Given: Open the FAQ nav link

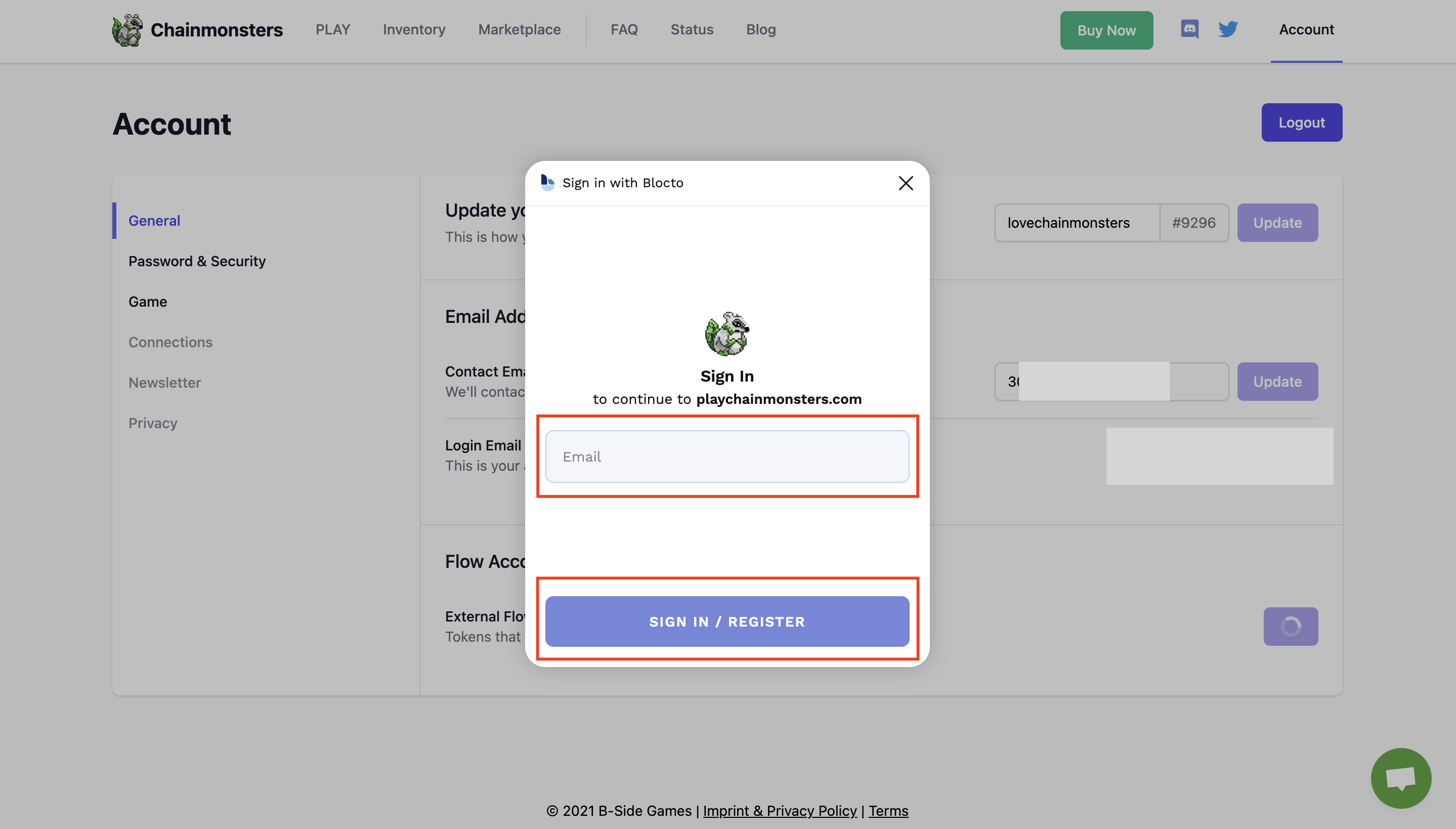Looking at the screenshot, I should click(x=624, y=29).
